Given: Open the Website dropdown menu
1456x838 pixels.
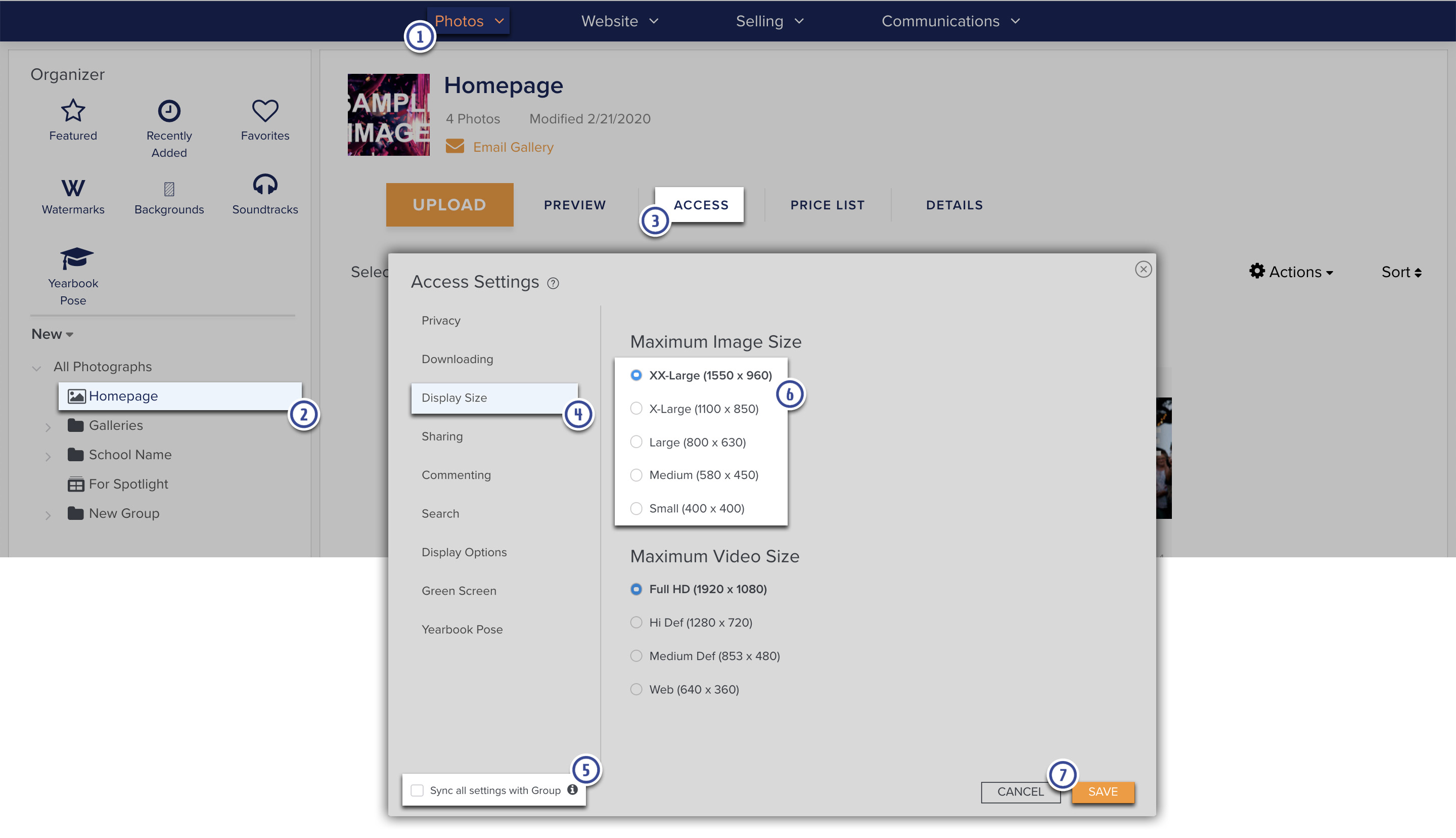Looking at the screenshot, I should [619, 21].
